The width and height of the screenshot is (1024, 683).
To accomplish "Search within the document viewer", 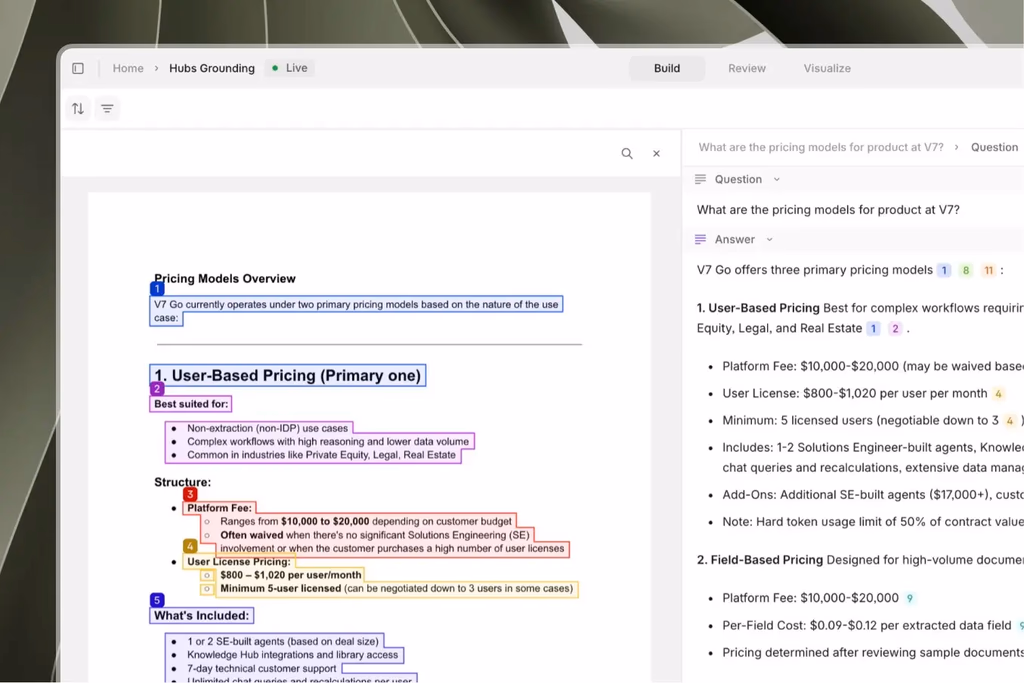I will tap(627, 153).
